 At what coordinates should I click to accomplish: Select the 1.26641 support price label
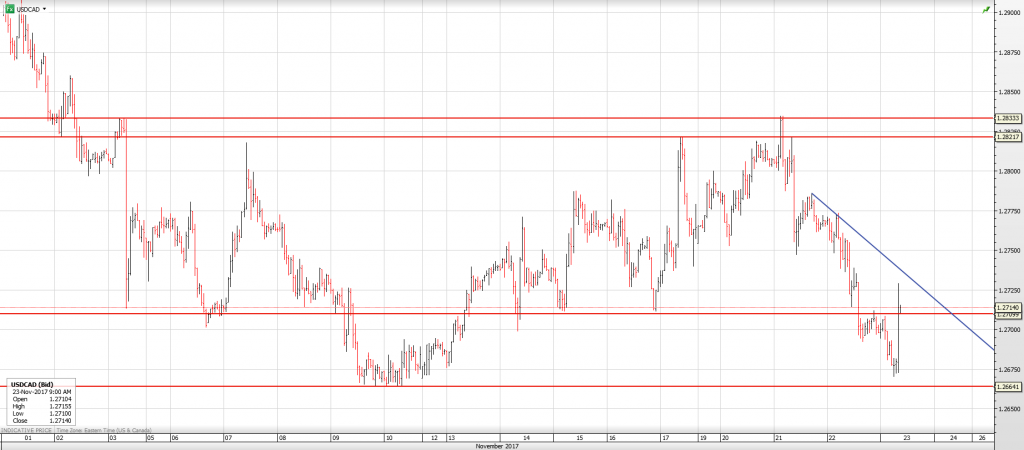pyautogui.click(x=1008, y=386)
